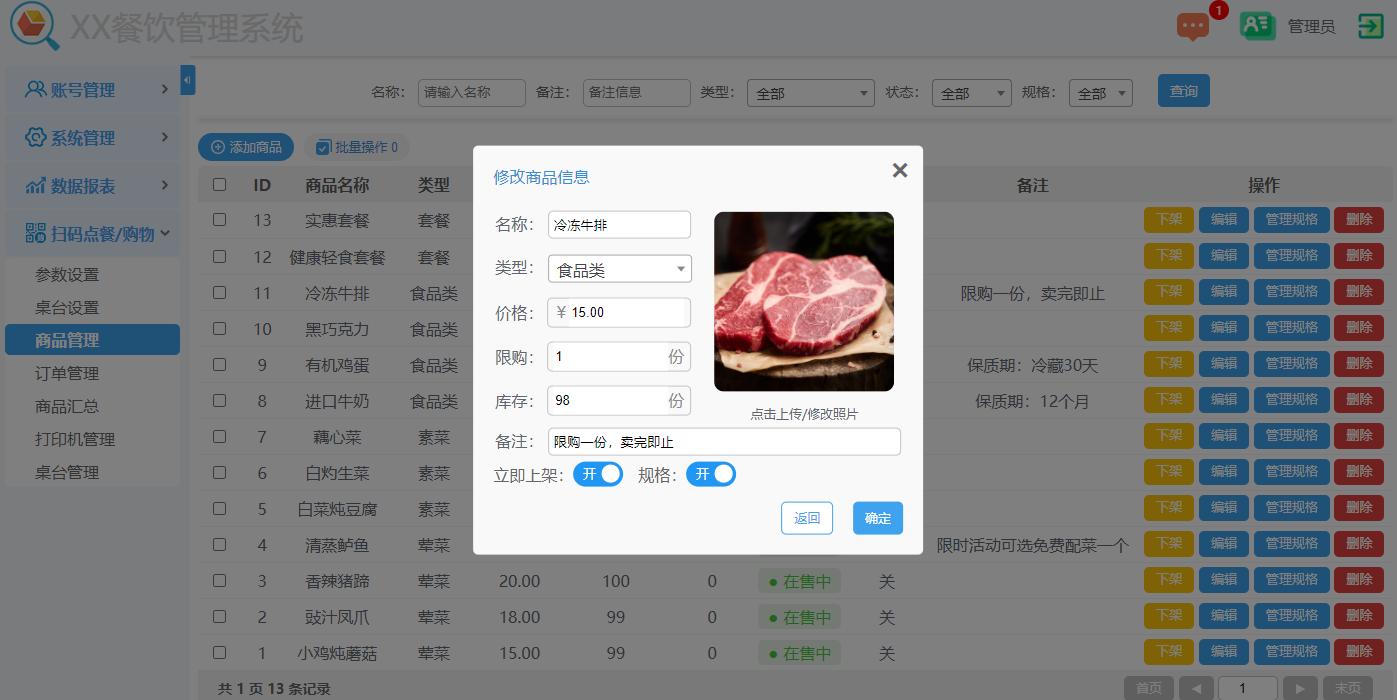
Task: Click the 确定 confirm button
Action: (877, 518)
